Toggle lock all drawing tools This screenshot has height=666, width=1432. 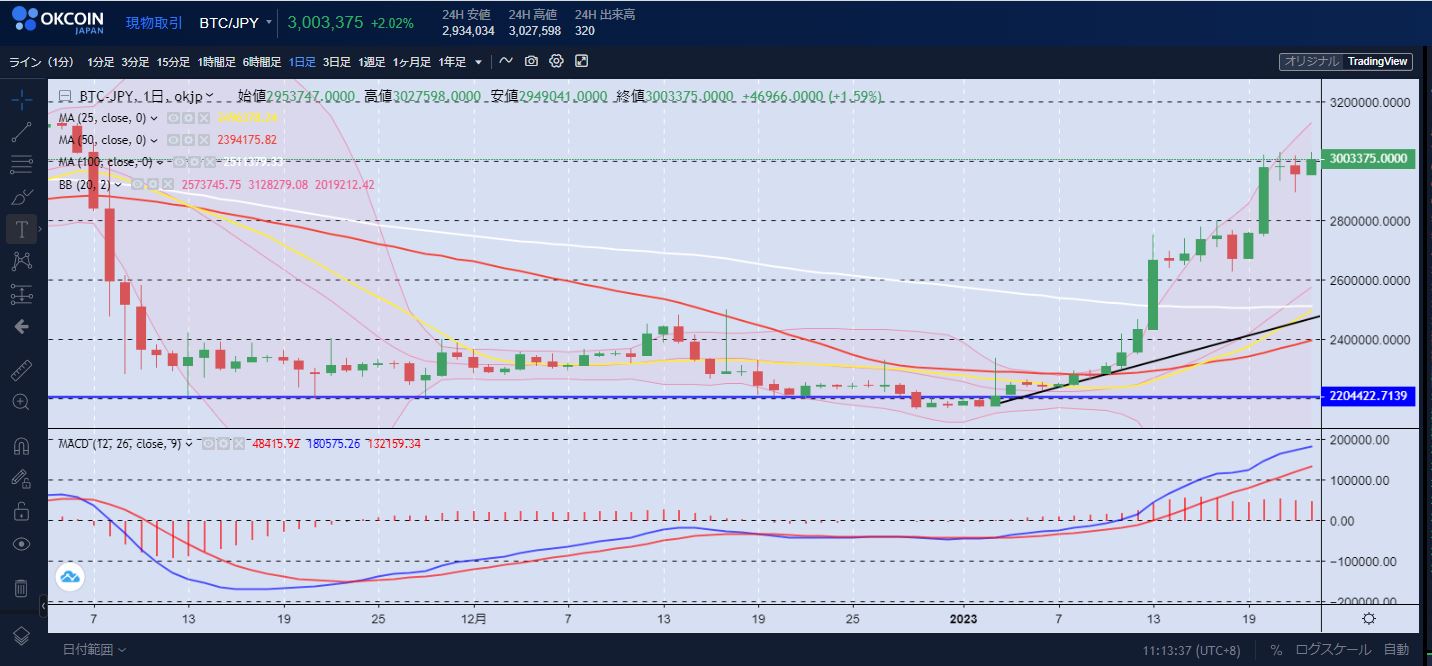(22, 512)
